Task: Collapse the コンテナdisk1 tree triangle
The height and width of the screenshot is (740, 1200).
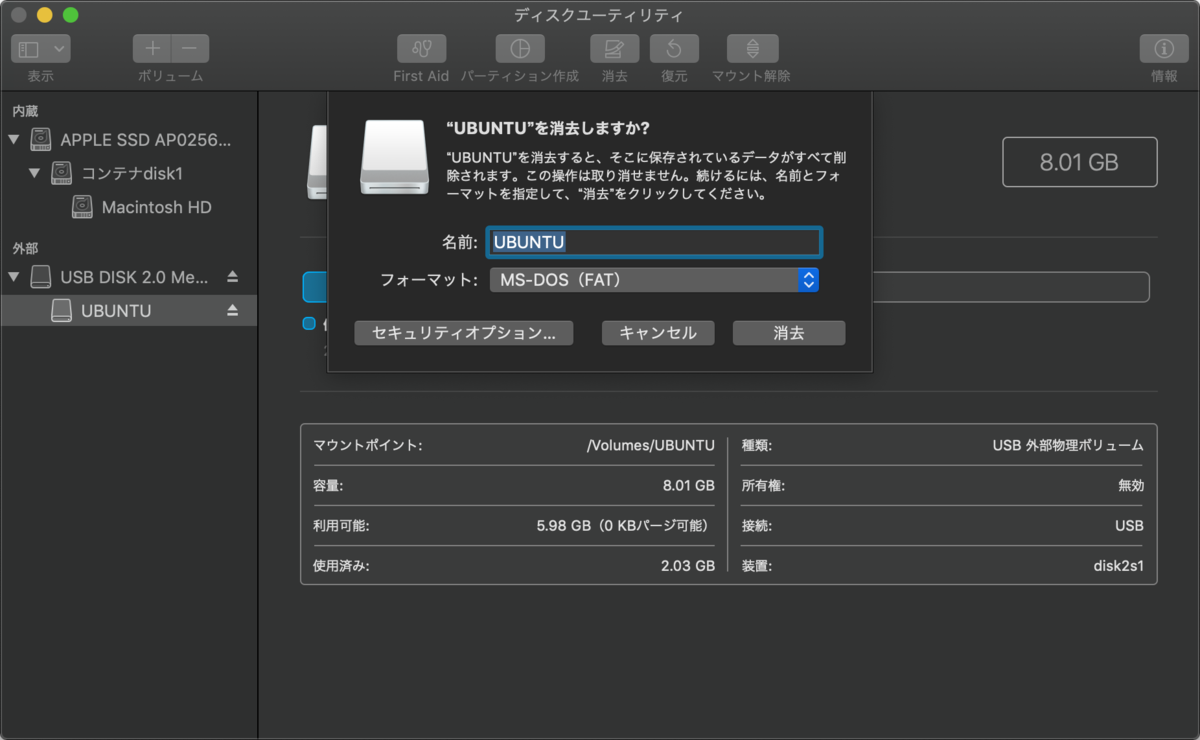Action: (x=35, y=174)
